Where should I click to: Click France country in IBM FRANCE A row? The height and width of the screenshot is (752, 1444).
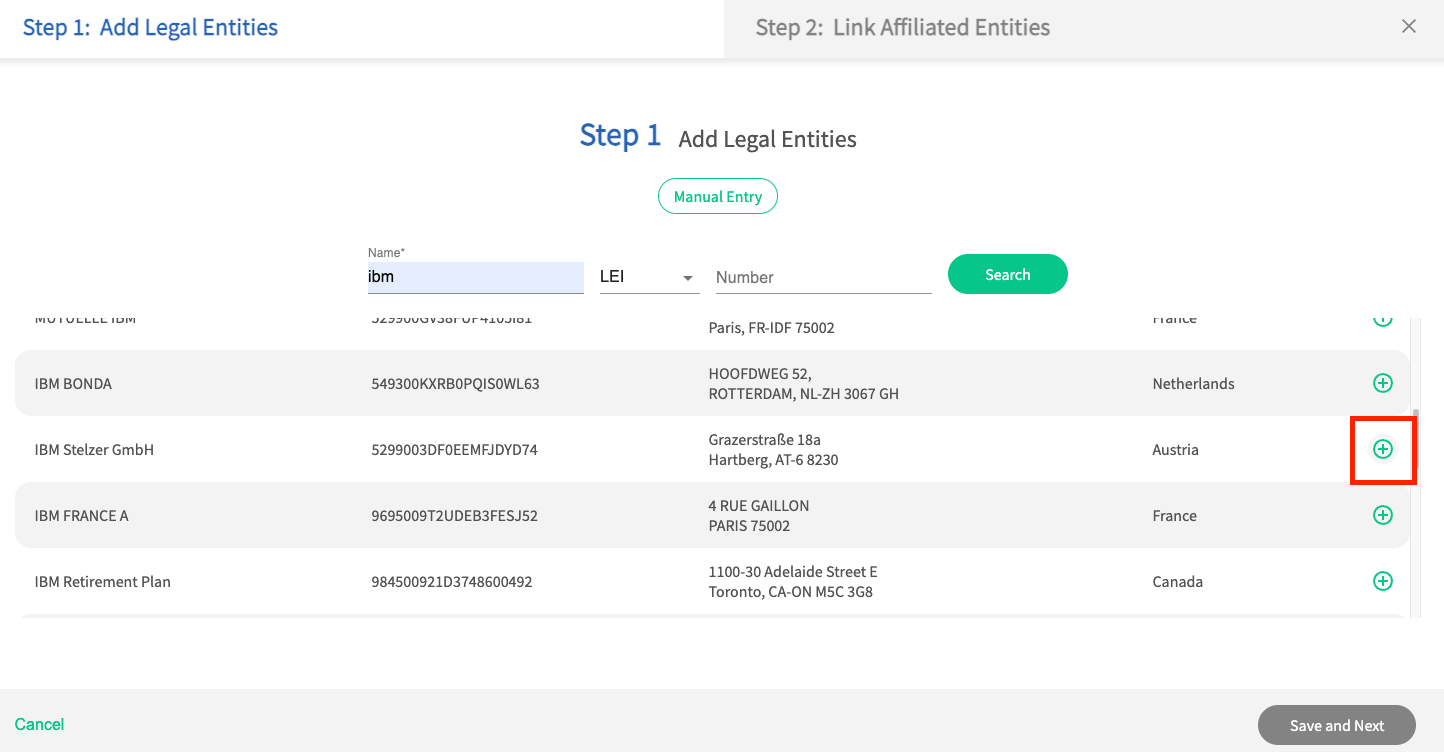pos(1174,516)
